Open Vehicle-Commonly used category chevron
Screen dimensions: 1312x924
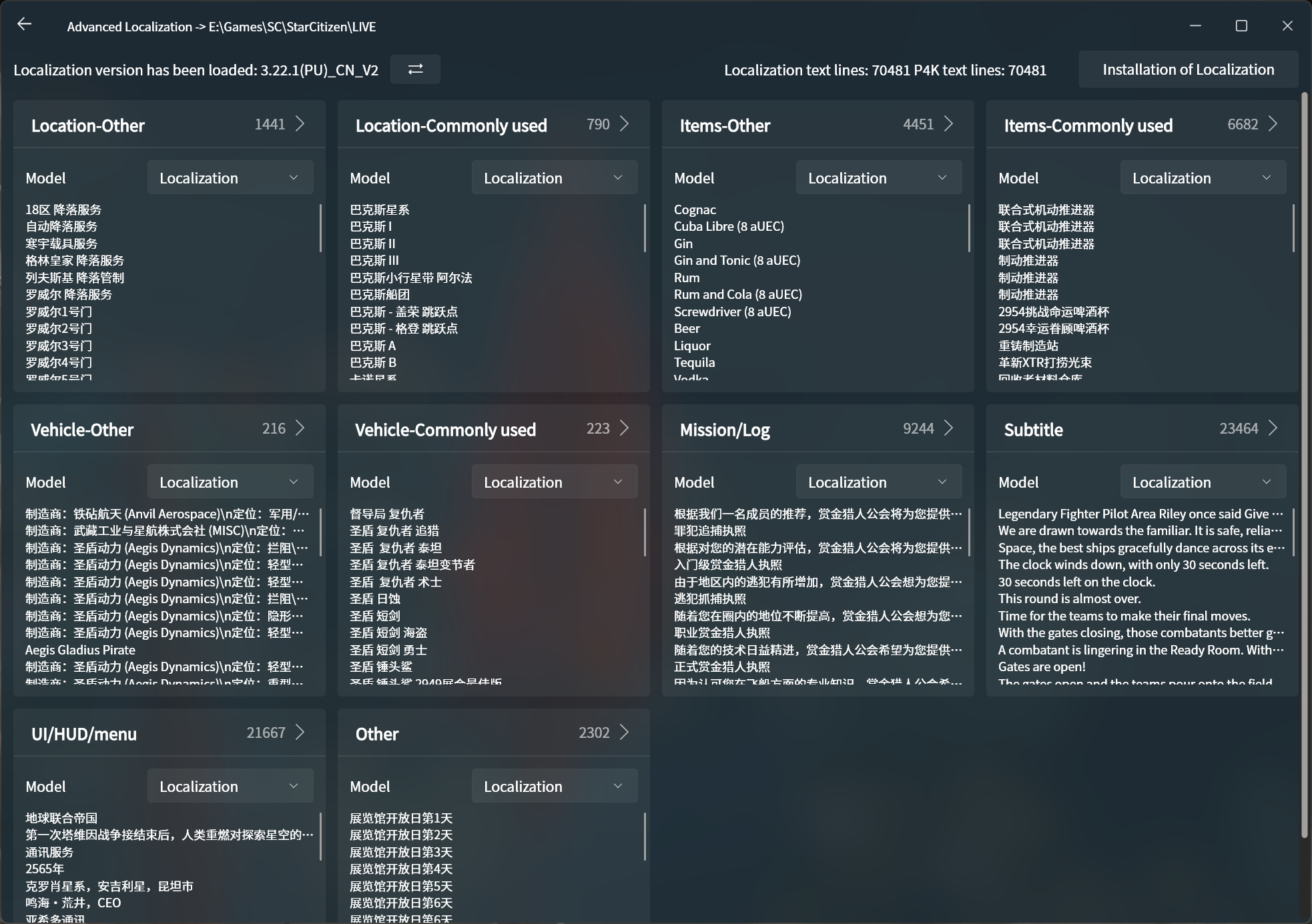pos(625,428)
